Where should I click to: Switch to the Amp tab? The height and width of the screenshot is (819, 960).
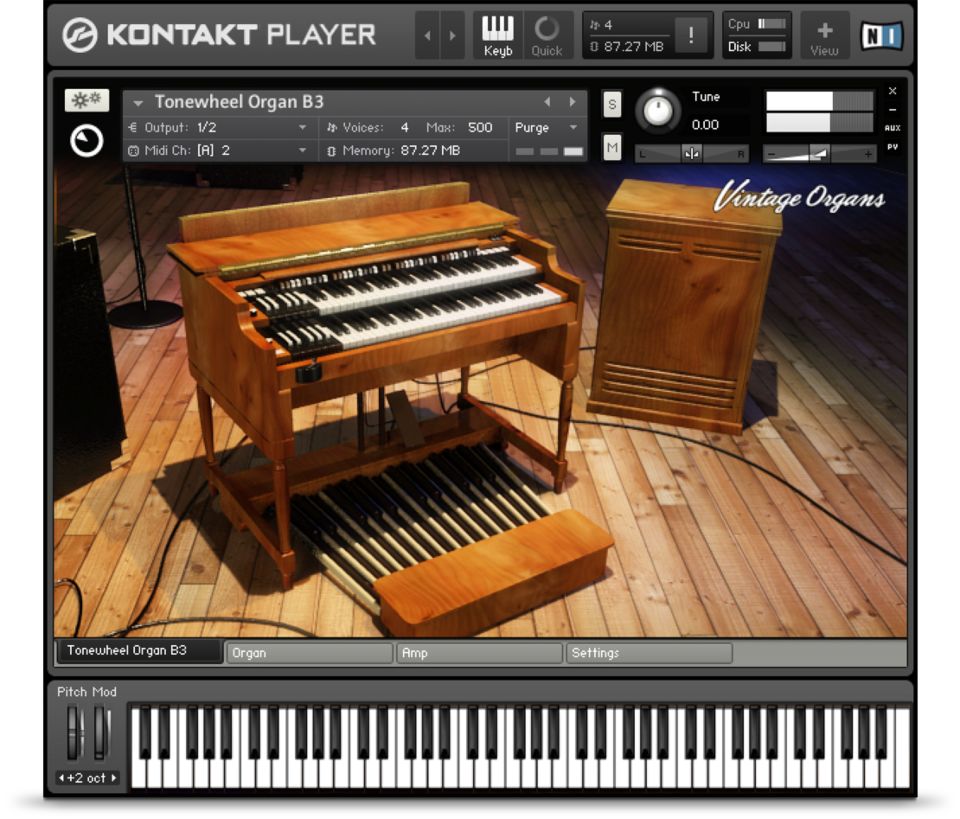[478, 653]
